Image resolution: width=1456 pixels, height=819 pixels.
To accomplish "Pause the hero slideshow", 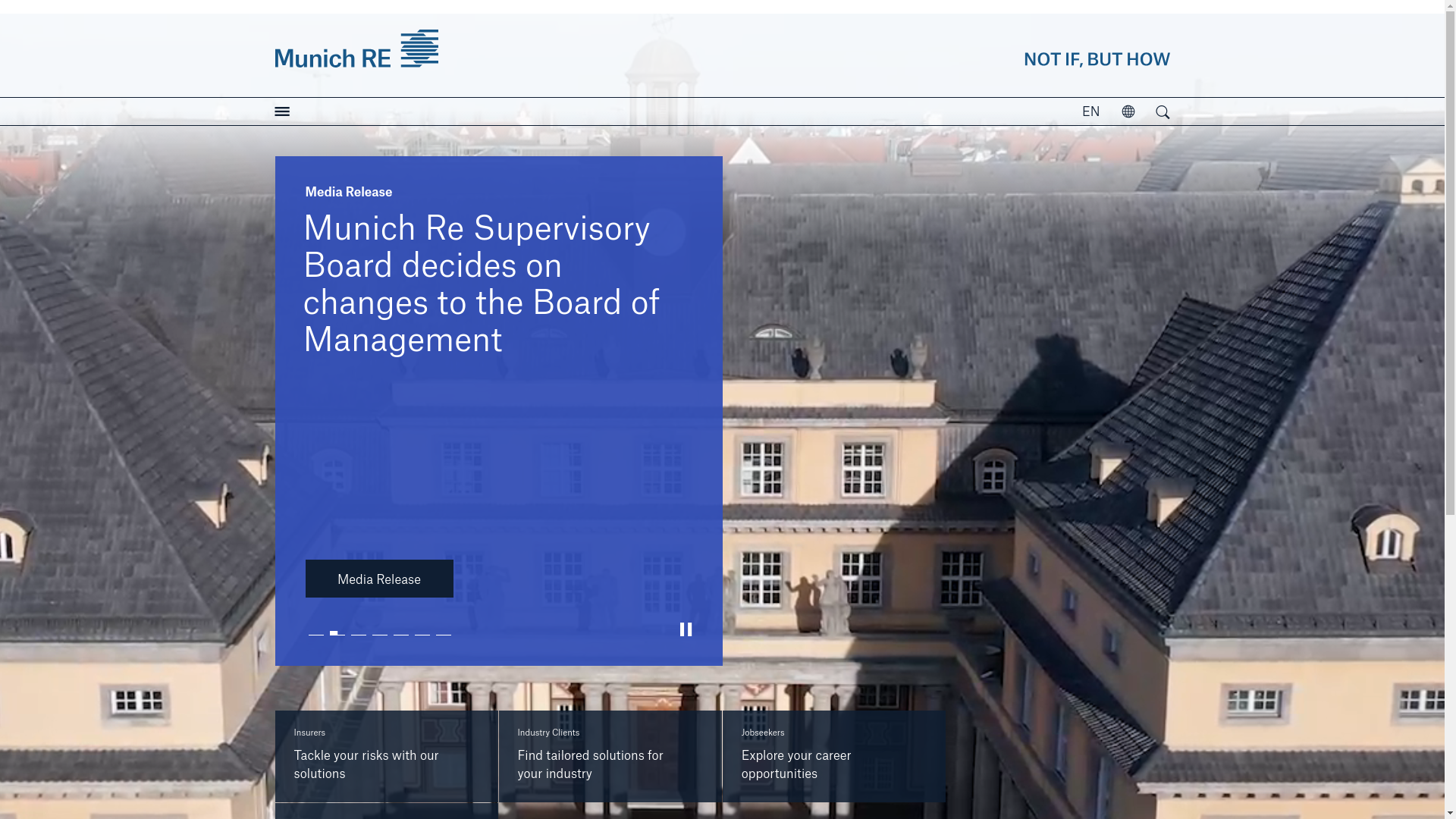I will (686, 629).
